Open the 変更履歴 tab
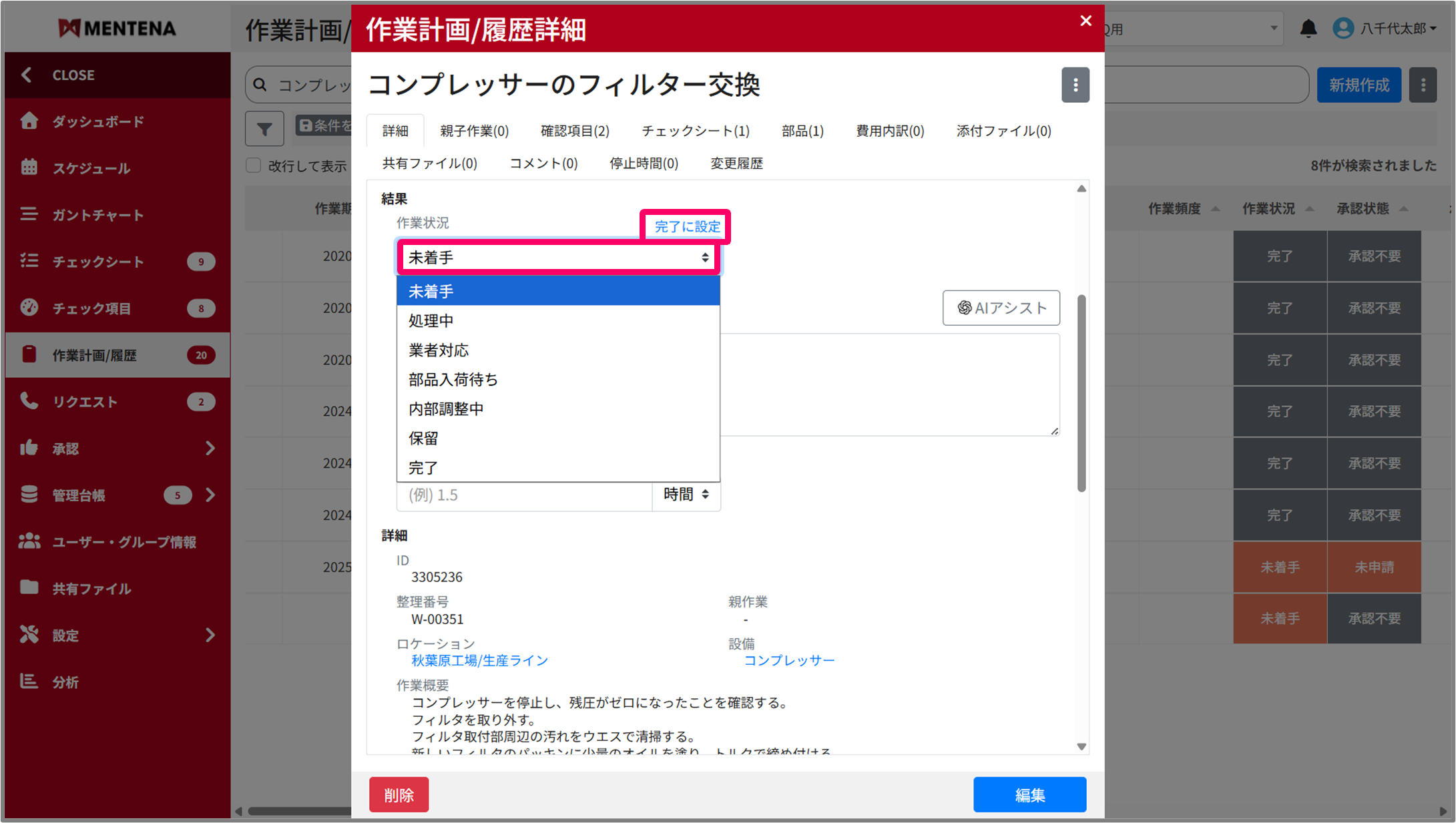 point(736,164)
